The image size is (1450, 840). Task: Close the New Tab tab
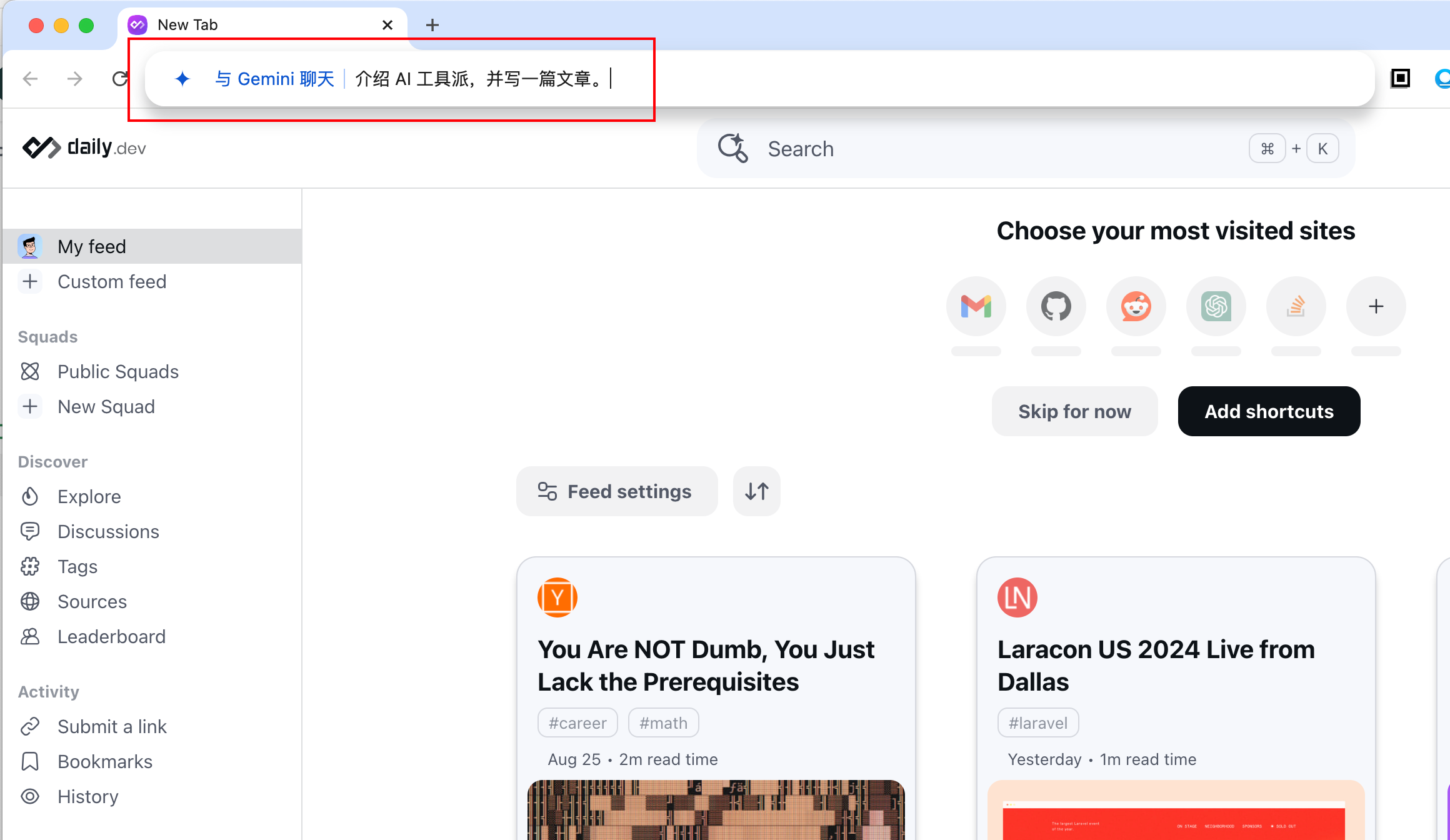[387, 25]
